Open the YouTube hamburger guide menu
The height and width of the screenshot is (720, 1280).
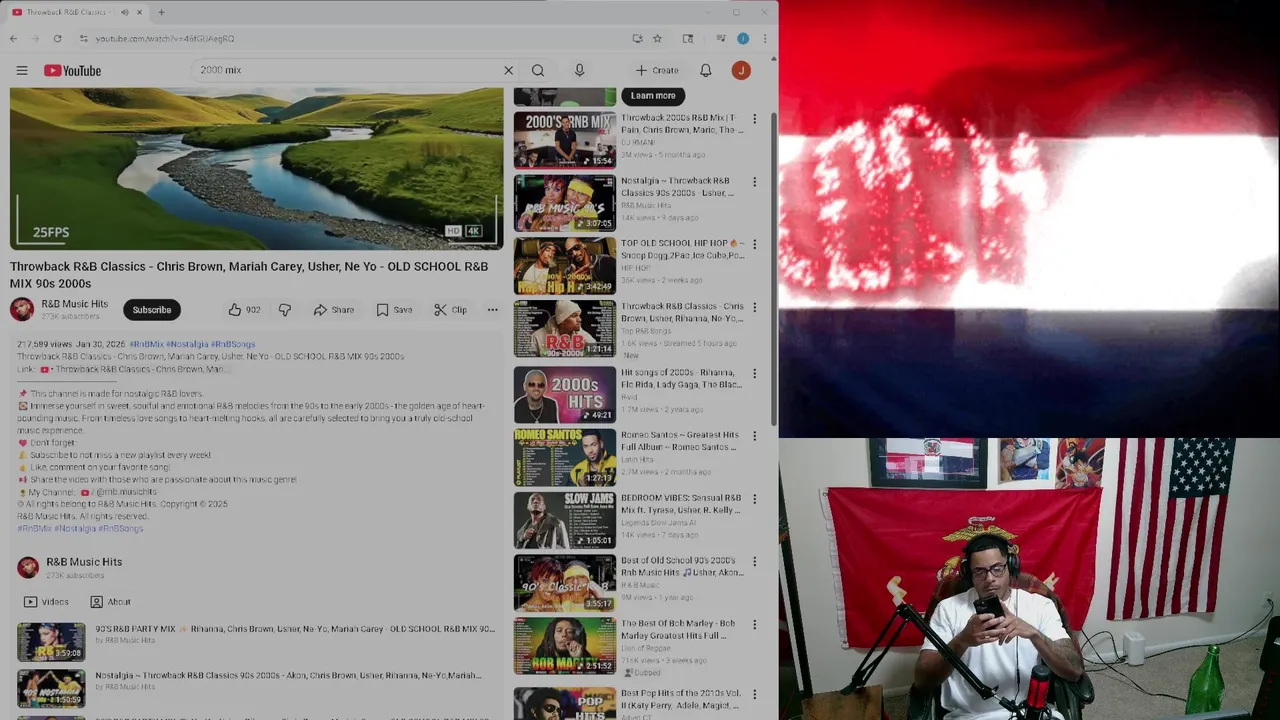coord(22,70)
